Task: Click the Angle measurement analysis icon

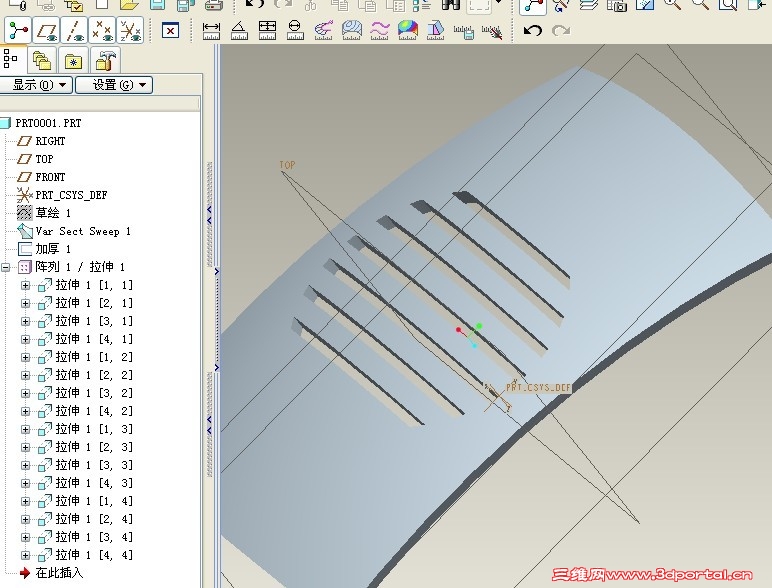Action: [x=239, y=31]
